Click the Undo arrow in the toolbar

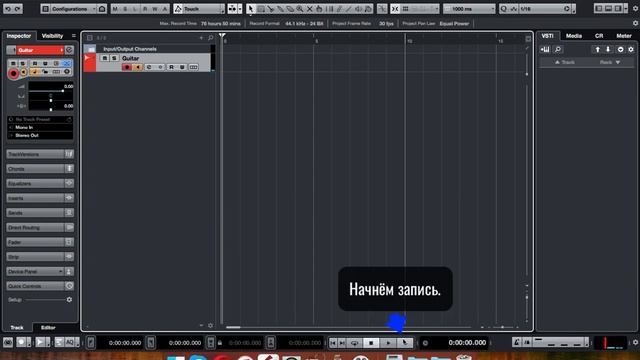8,9
